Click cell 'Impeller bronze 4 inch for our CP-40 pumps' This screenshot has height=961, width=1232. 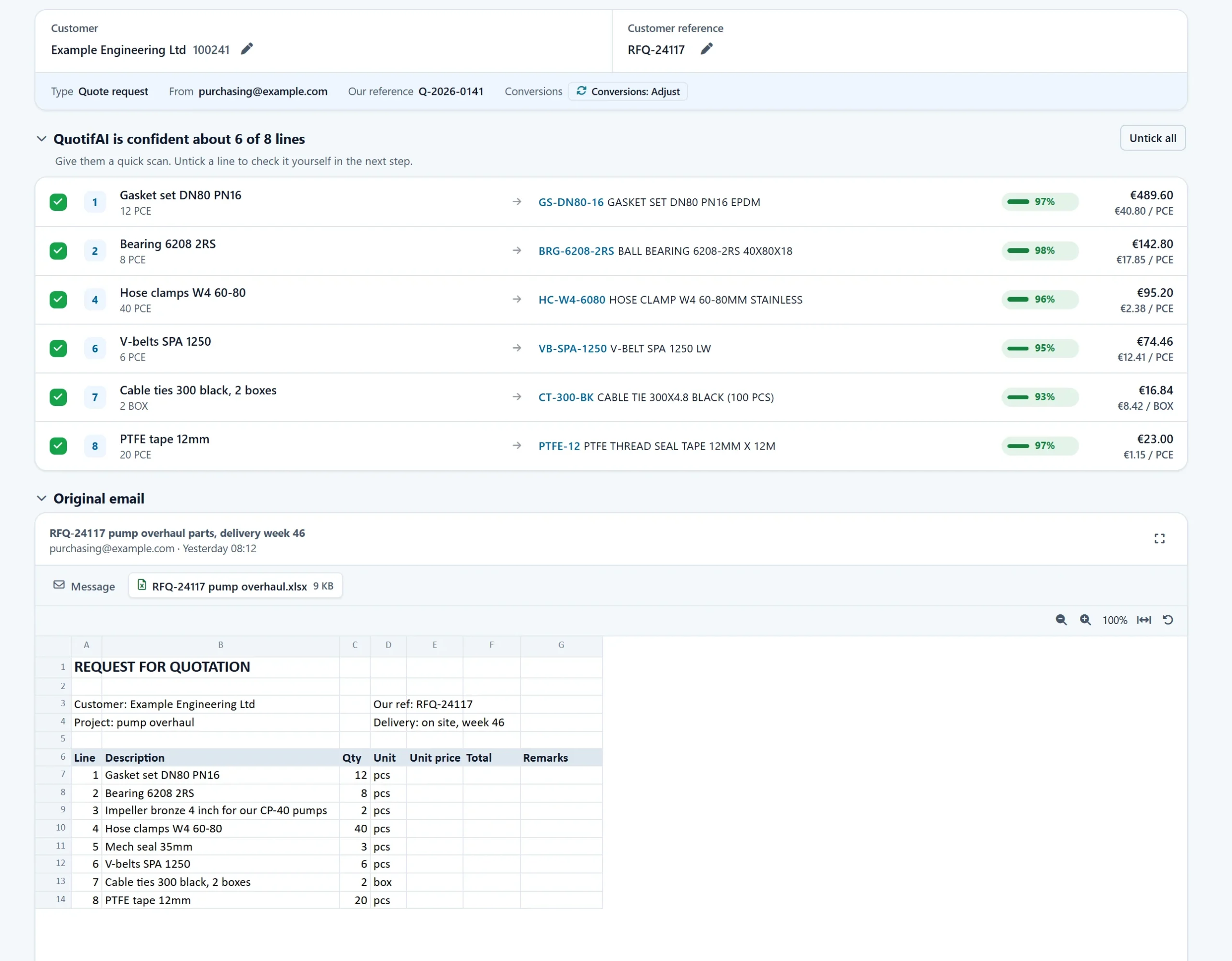(x=220, y=811)
